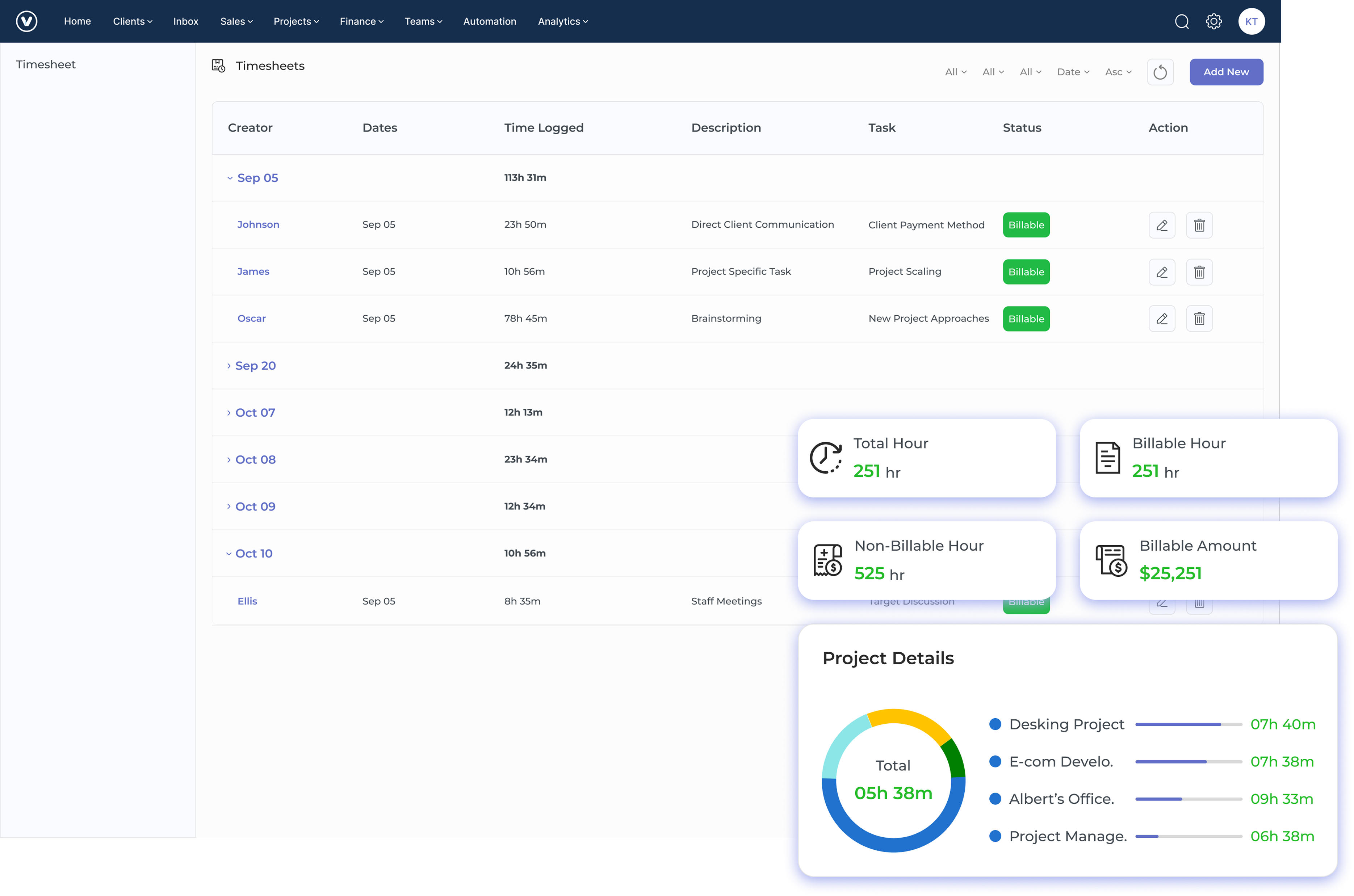The height and width of the screenshot is (896, 1354).
Task: Delete Oscar's timesheet entry
Action: pos(1199,319)
